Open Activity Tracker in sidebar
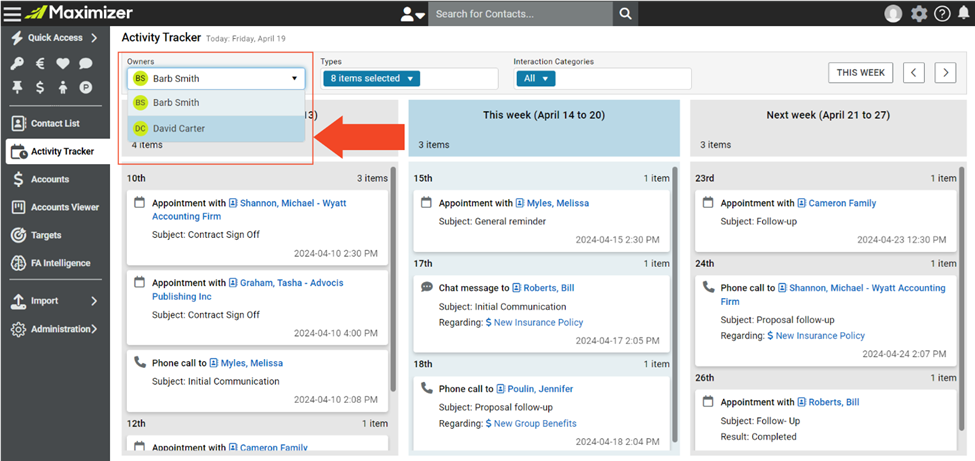The height and width of the screenshot is (461, 975). tap(57, 151)
